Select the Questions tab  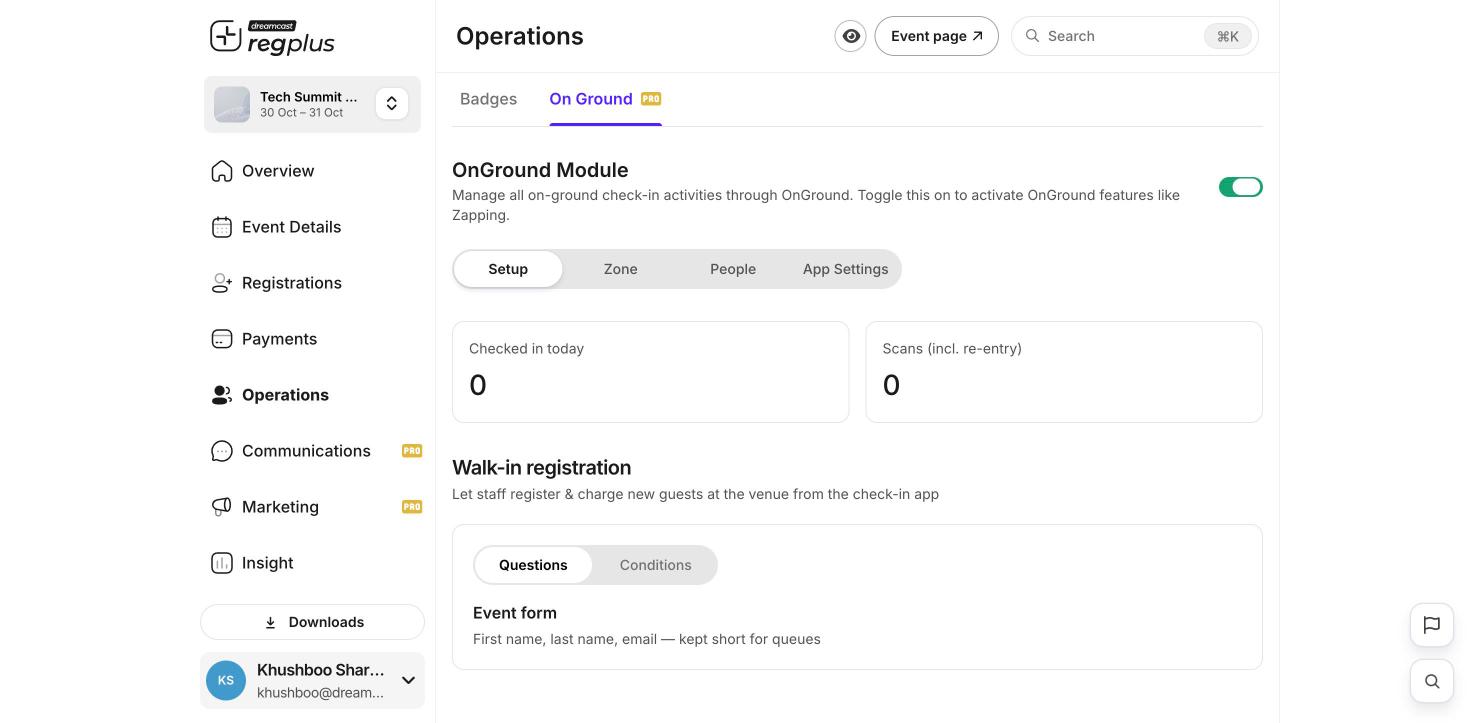coord(533,565)
